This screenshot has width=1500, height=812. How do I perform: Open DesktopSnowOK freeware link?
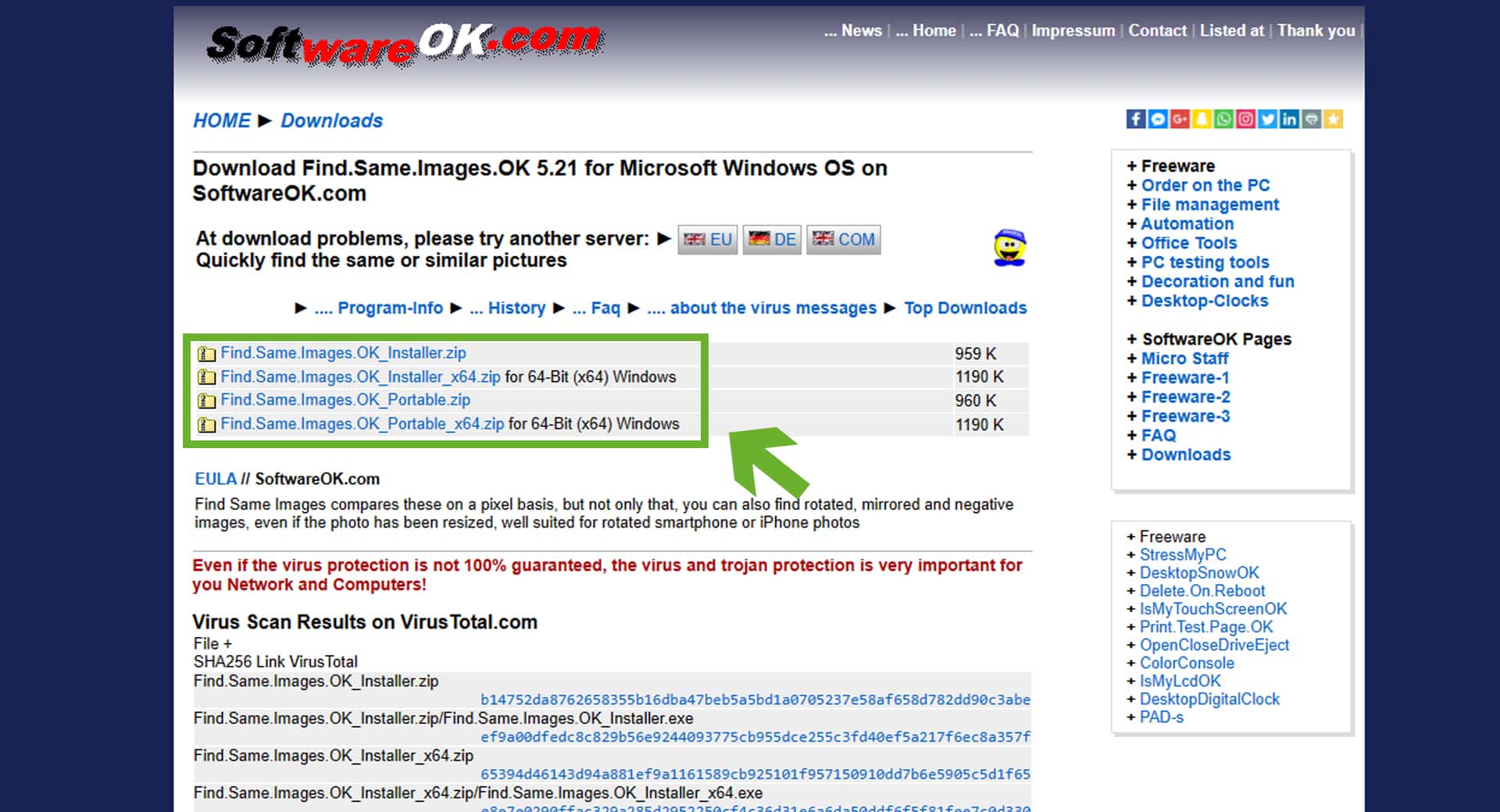1199,572
